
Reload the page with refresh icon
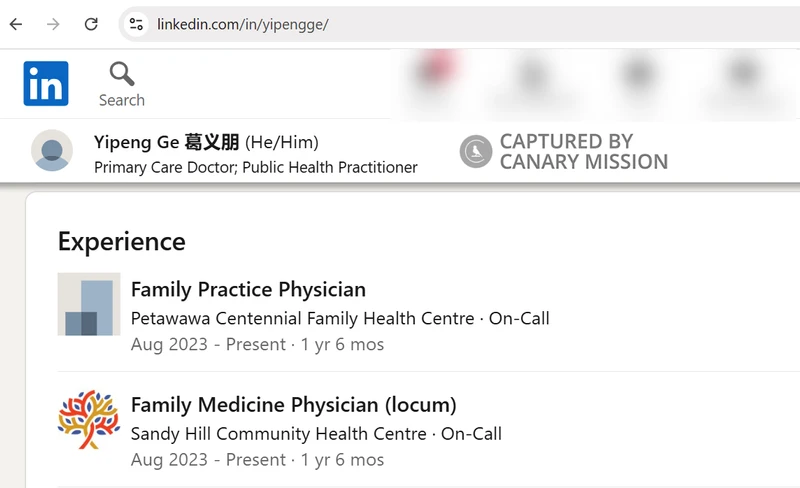click(x=91, y=24)
